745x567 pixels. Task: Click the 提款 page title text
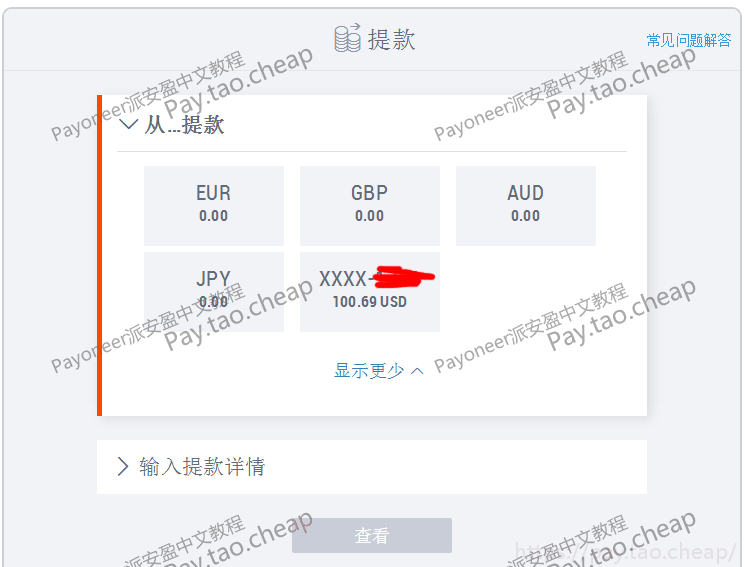coord(392,39)
